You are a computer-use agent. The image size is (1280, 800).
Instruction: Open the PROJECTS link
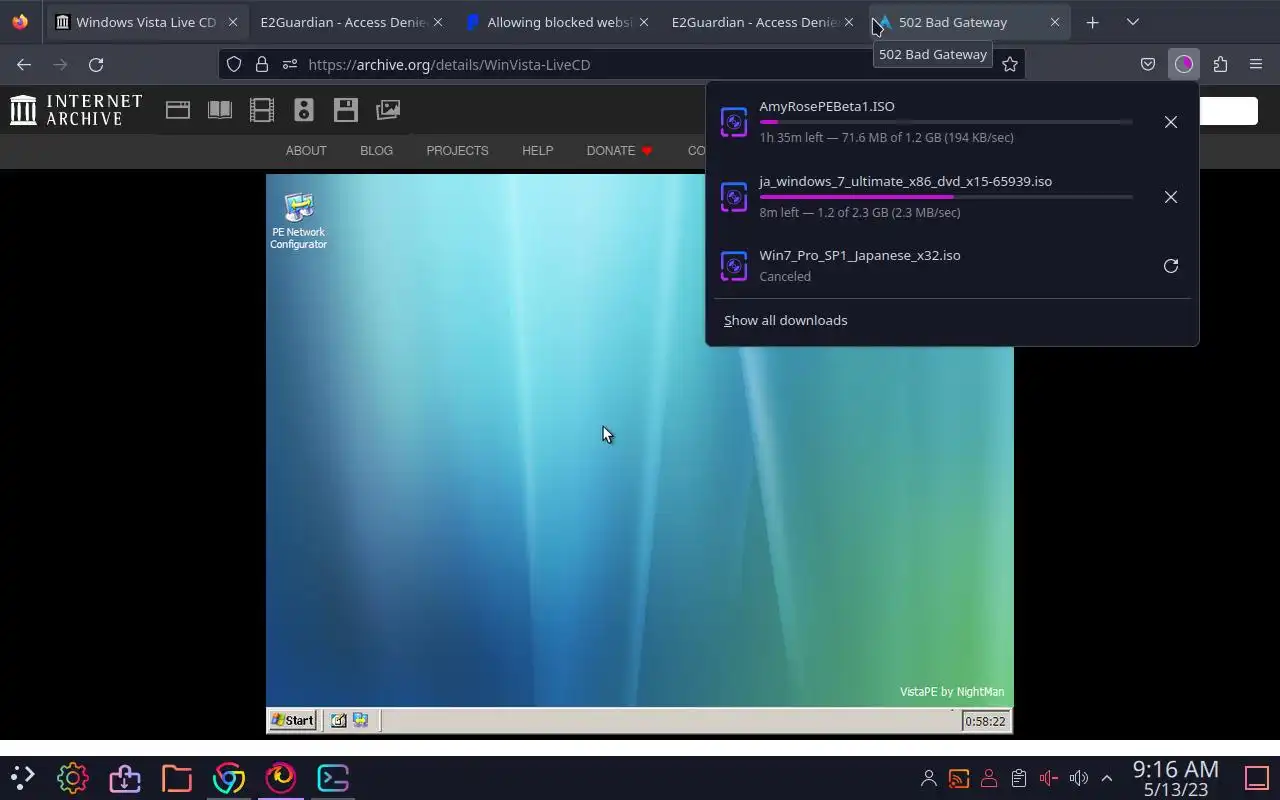click(x=457, y=151)
